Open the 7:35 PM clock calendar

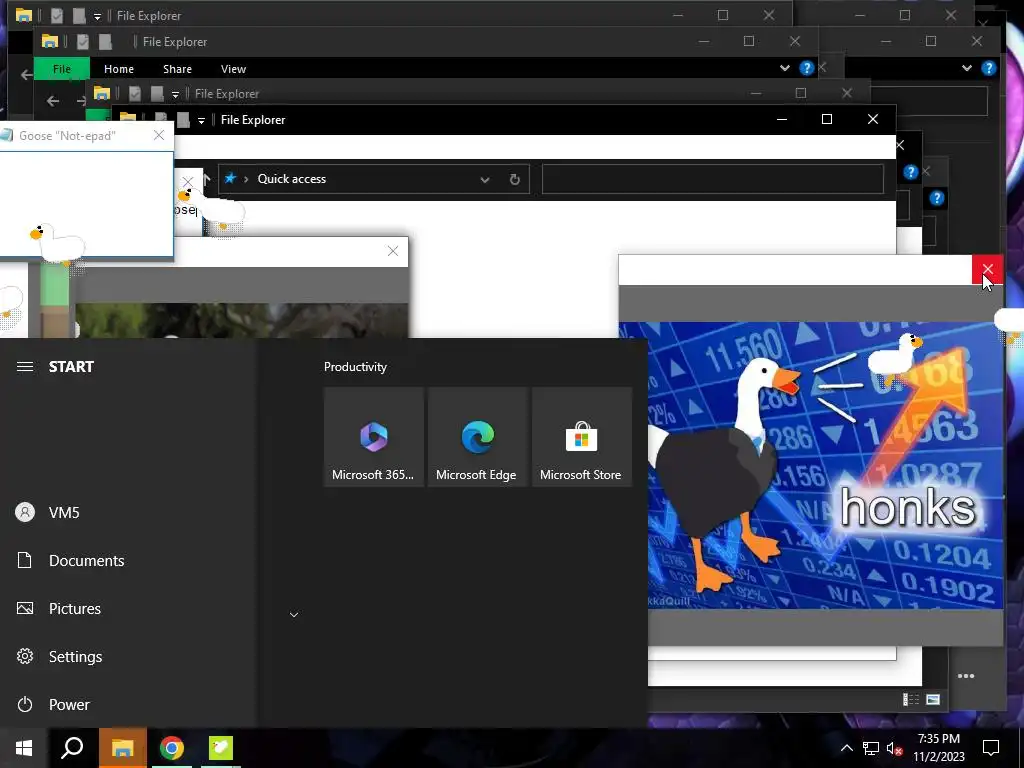939,748
